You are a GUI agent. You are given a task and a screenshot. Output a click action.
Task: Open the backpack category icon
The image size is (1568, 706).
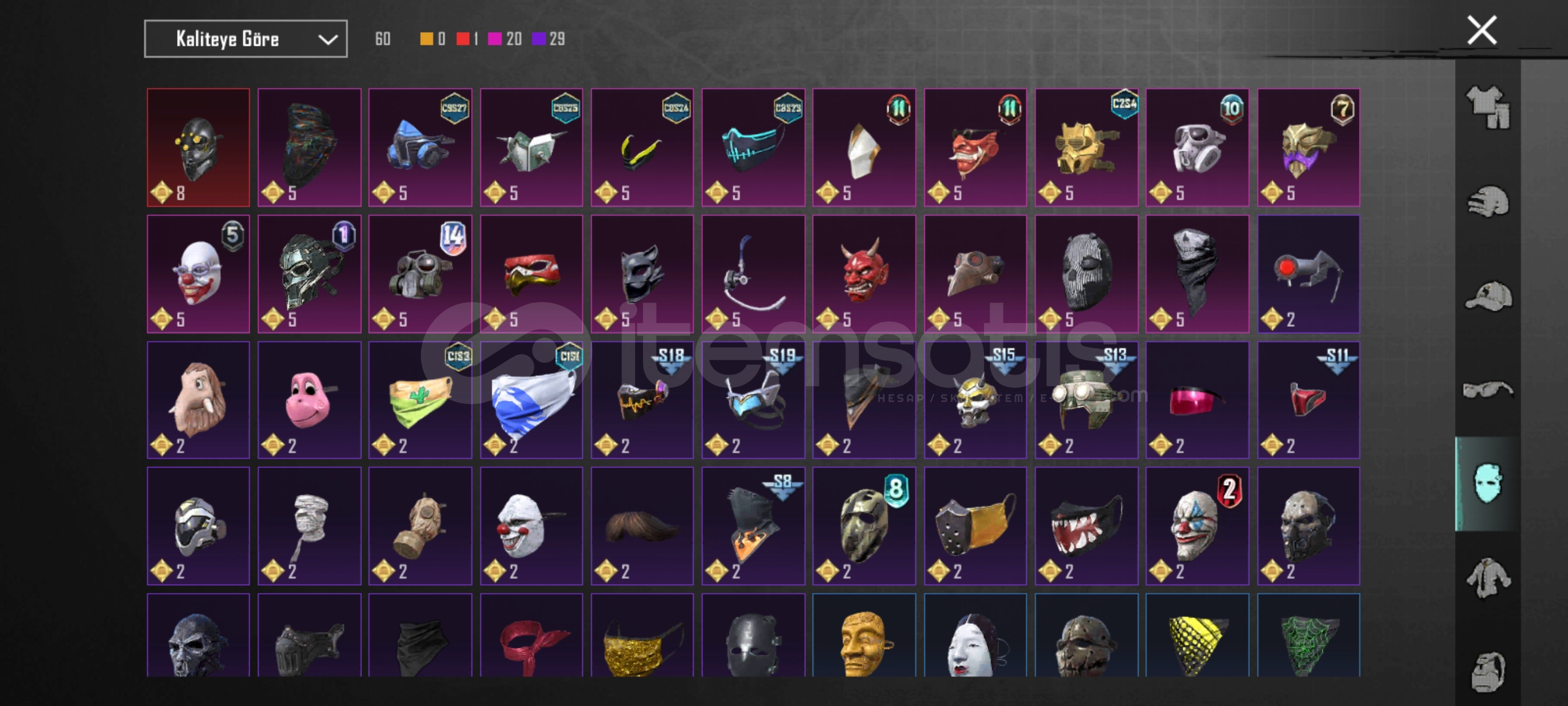1488,671
